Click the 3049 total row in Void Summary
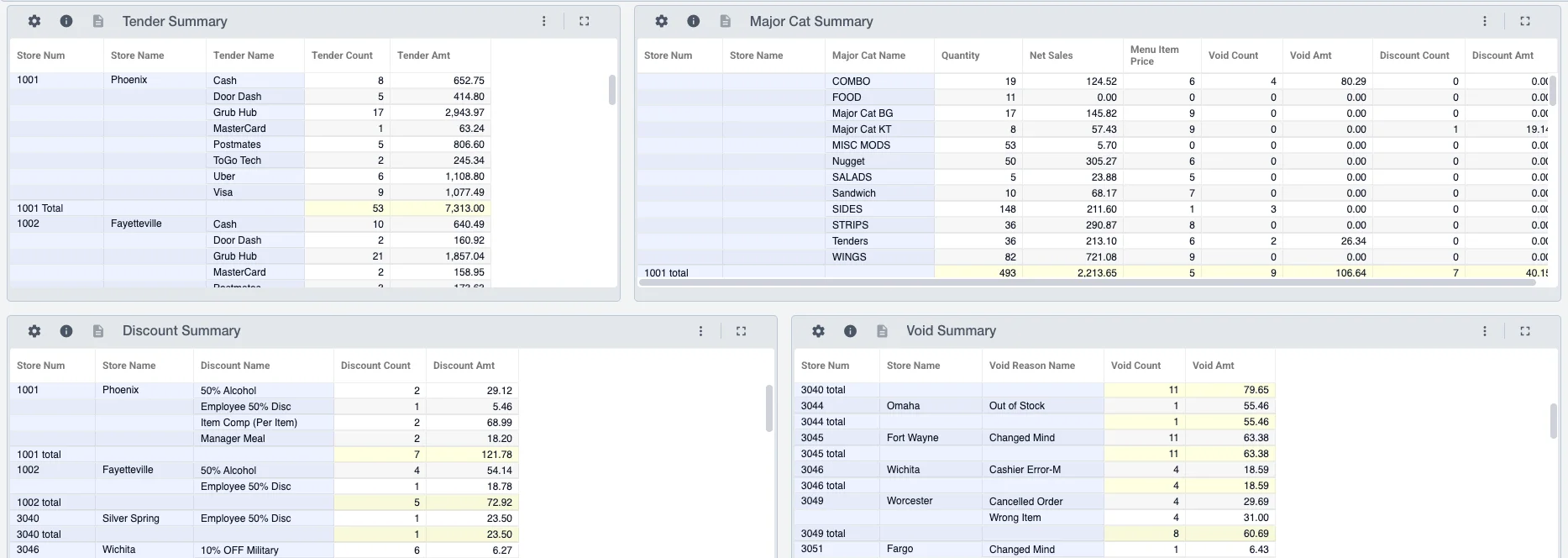Image resolution: width=1568 pixels, height=558 pixels. coord(1035,534)
